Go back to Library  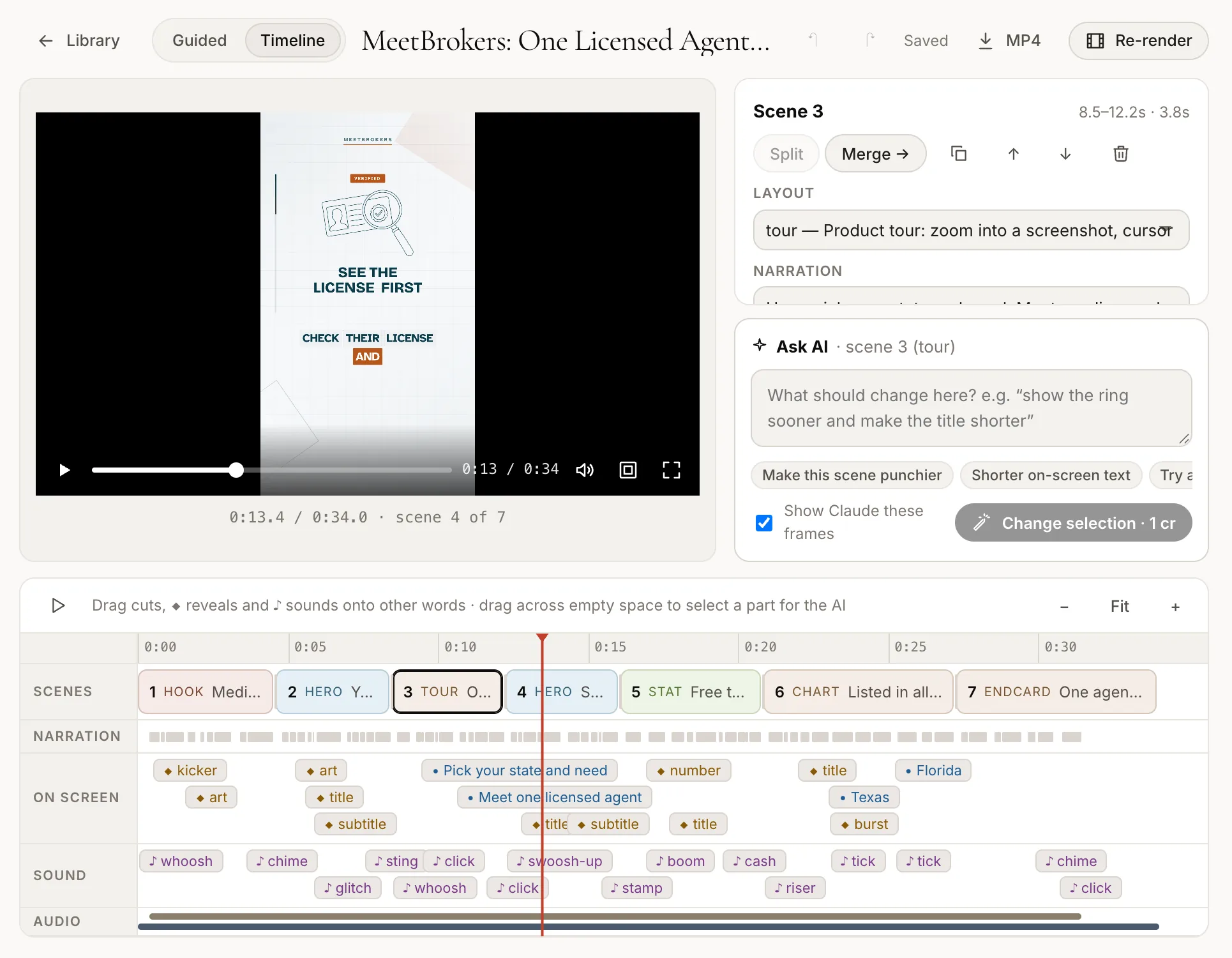click(x=79, y=41)
